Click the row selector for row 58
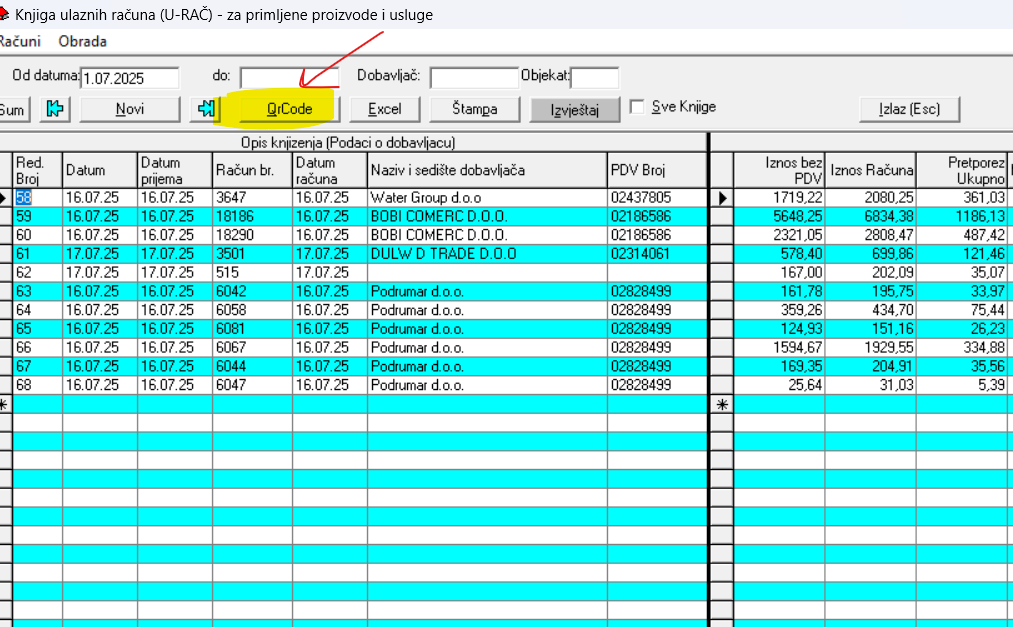1013x627 pixels. click(5, 198)
